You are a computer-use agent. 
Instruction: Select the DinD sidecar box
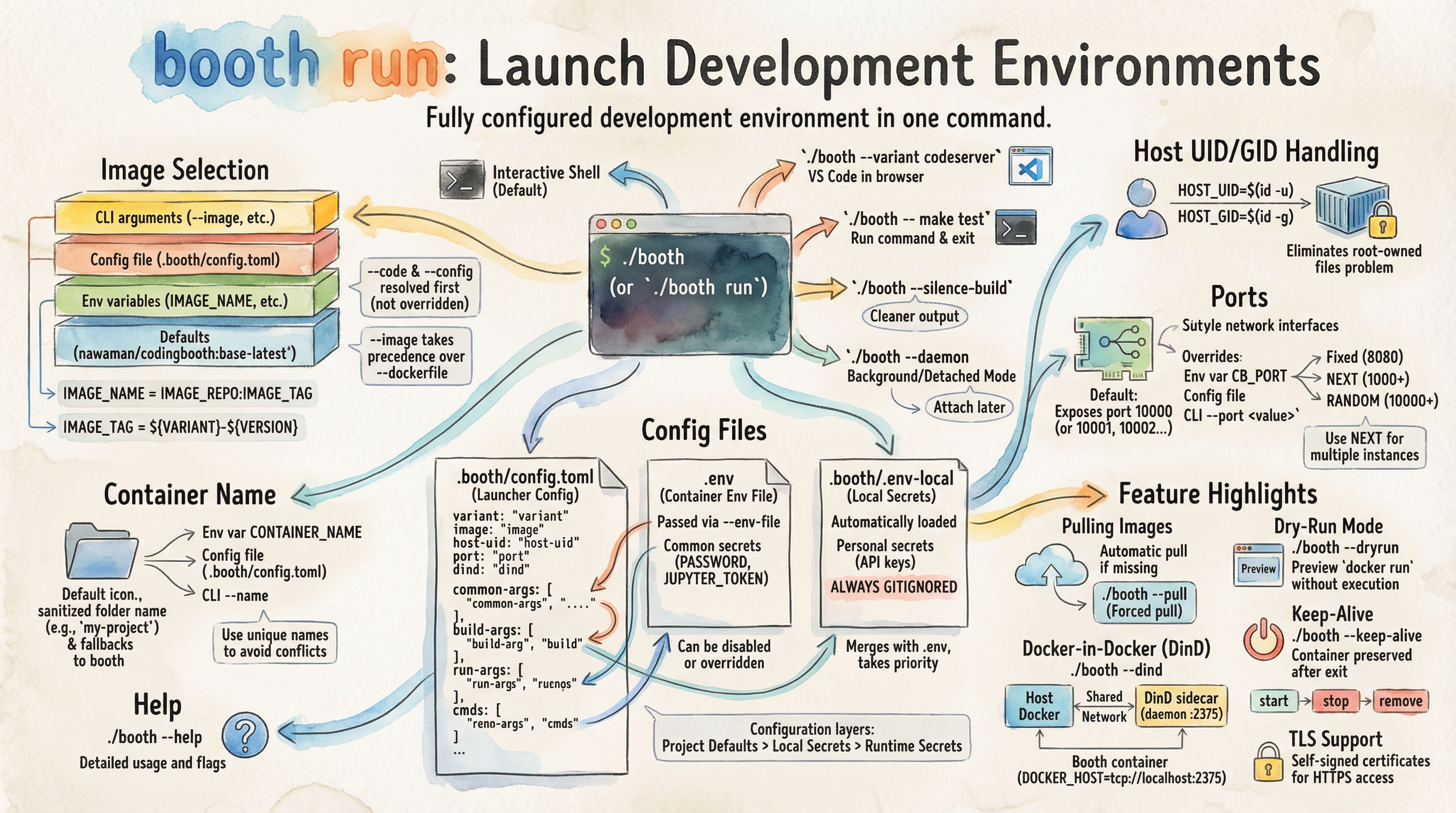pyautogui.click(x=1181, y=706)
